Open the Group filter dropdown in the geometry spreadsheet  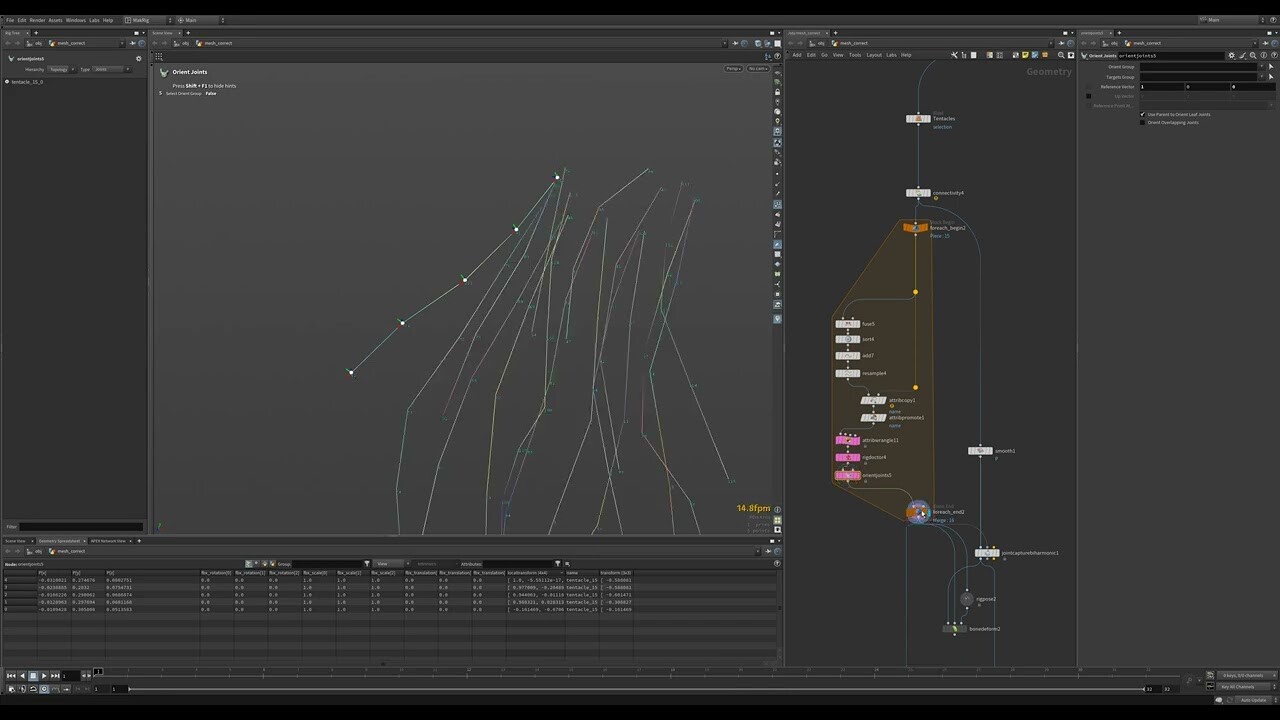368,563
